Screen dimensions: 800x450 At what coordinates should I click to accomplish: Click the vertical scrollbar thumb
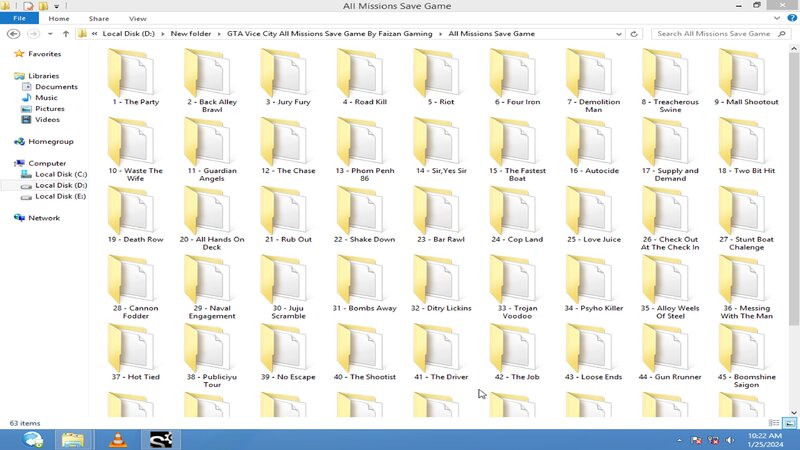point(793,189)
